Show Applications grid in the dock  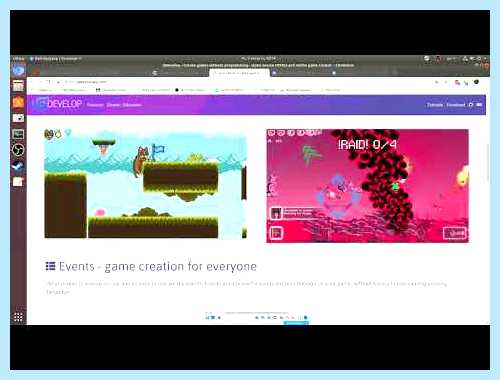pyautogui.click(x=18, y=317)
